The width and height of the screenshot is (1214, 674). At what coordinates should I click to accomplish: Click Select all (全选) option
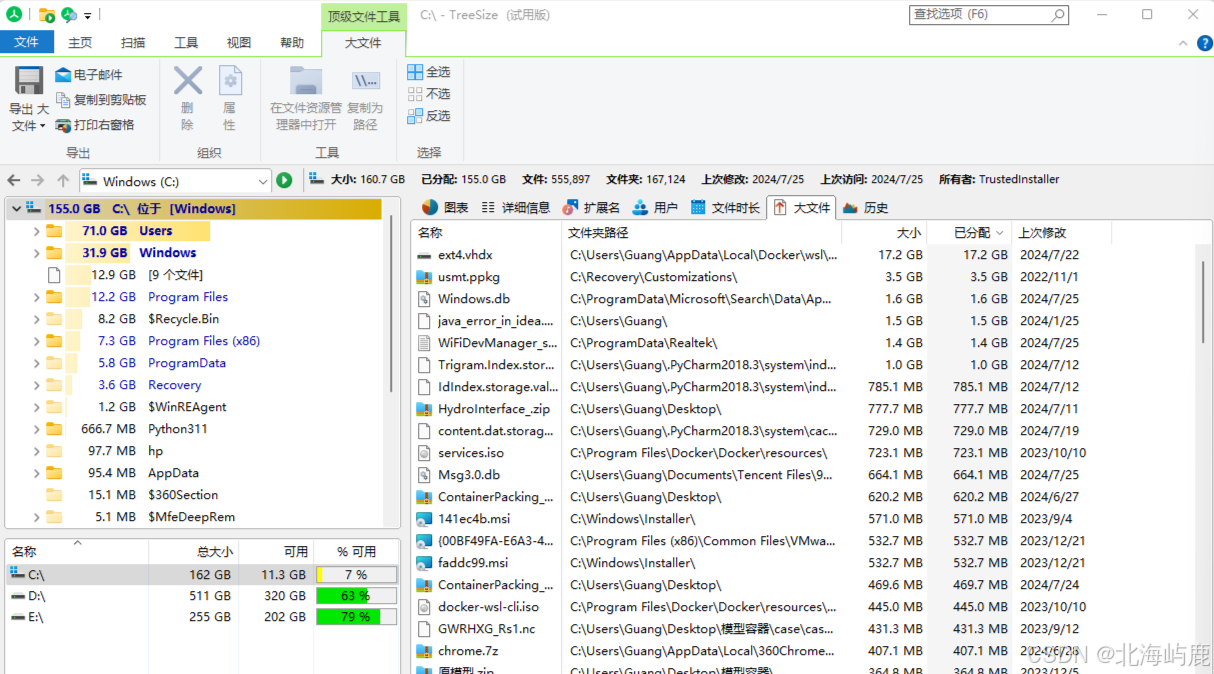click(429, 72)
